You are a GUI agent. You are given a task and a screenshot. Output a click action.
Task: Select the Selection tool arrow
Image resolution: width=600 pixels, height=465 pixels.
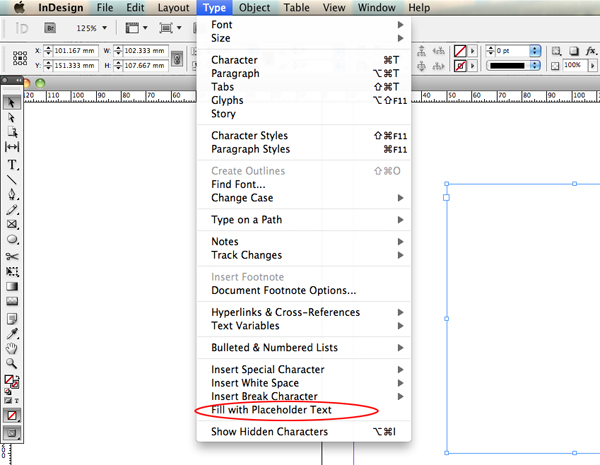[11, 103]
